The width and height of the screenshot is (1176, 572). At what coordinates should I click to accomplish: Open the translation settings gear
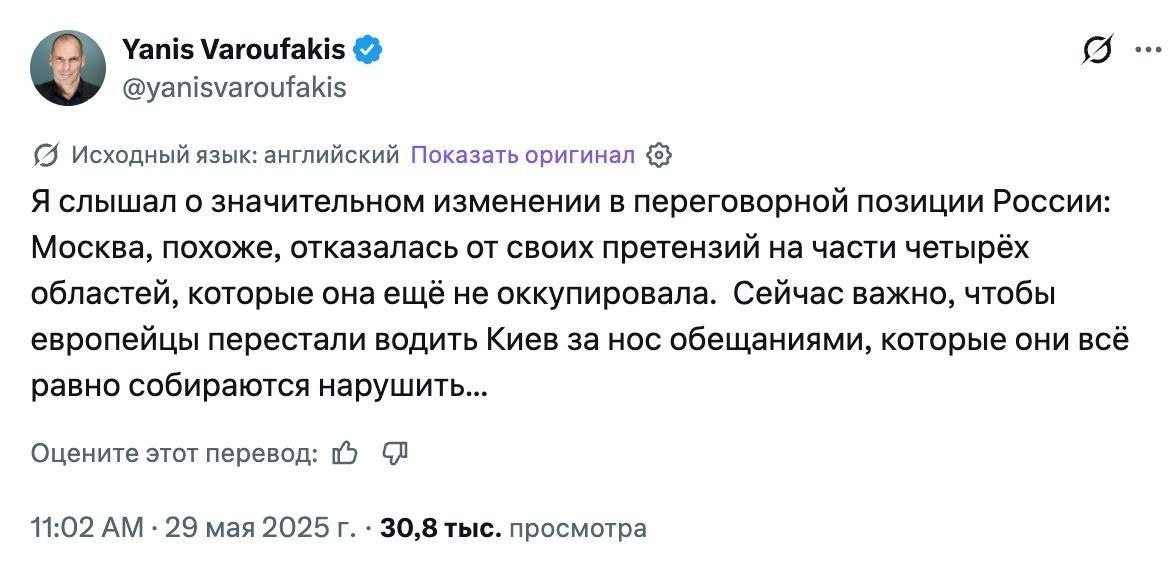tap(659, 155)
